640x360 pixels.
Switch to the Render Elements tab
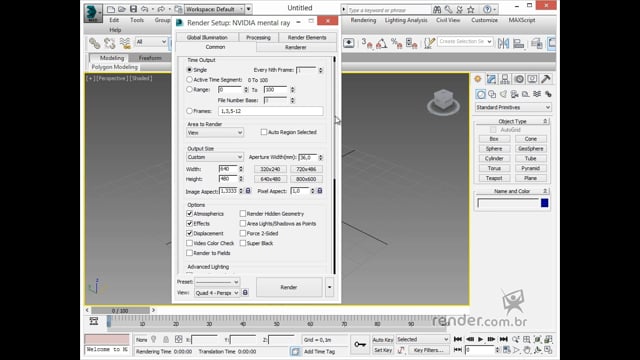point(307,37)
